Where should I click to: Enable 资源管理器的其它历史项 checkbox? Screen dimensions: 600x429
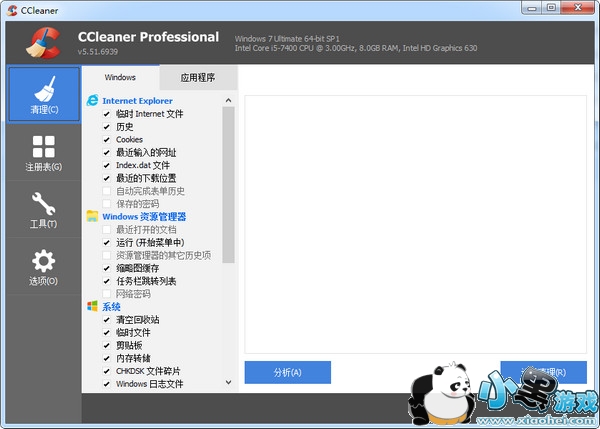pyautogui.click(x=107, y=255)
